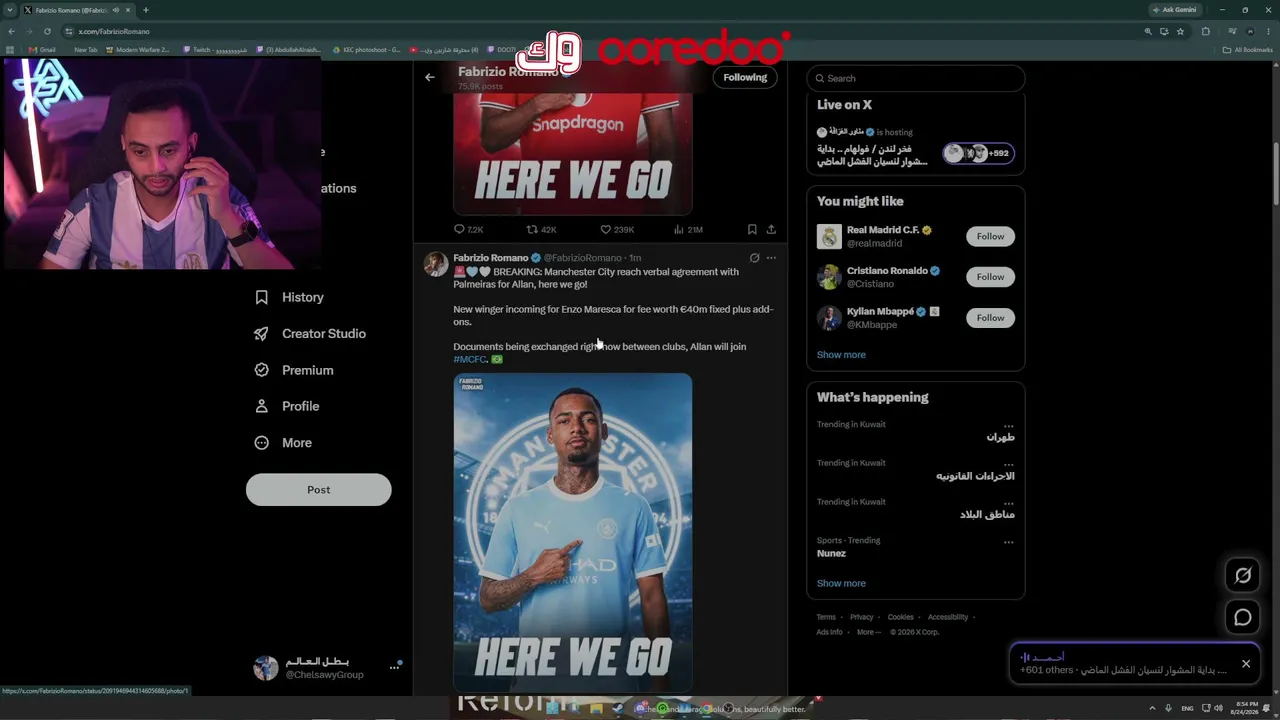Show more under You might like
This screenshot has height=720, width=1280.
pos(841,355)
